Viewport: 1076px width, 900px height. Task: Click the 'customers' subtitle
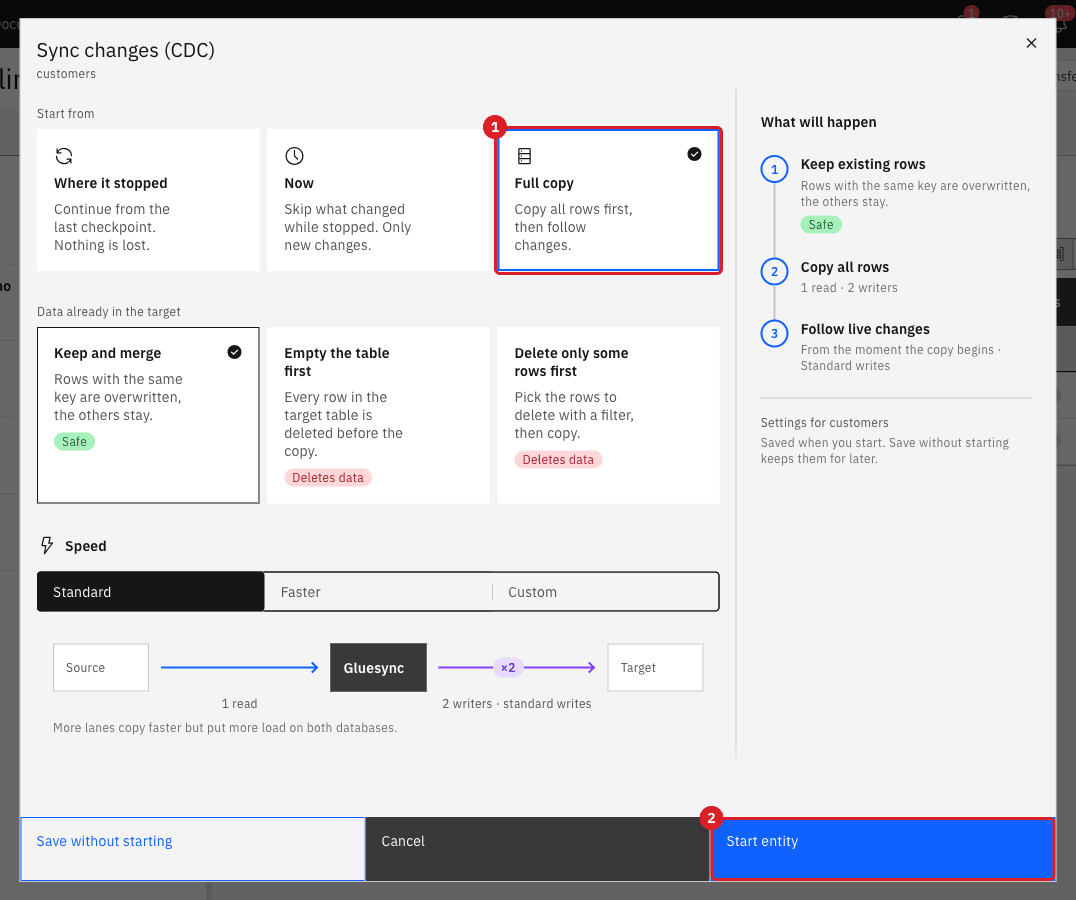click(x=66, y=73)
